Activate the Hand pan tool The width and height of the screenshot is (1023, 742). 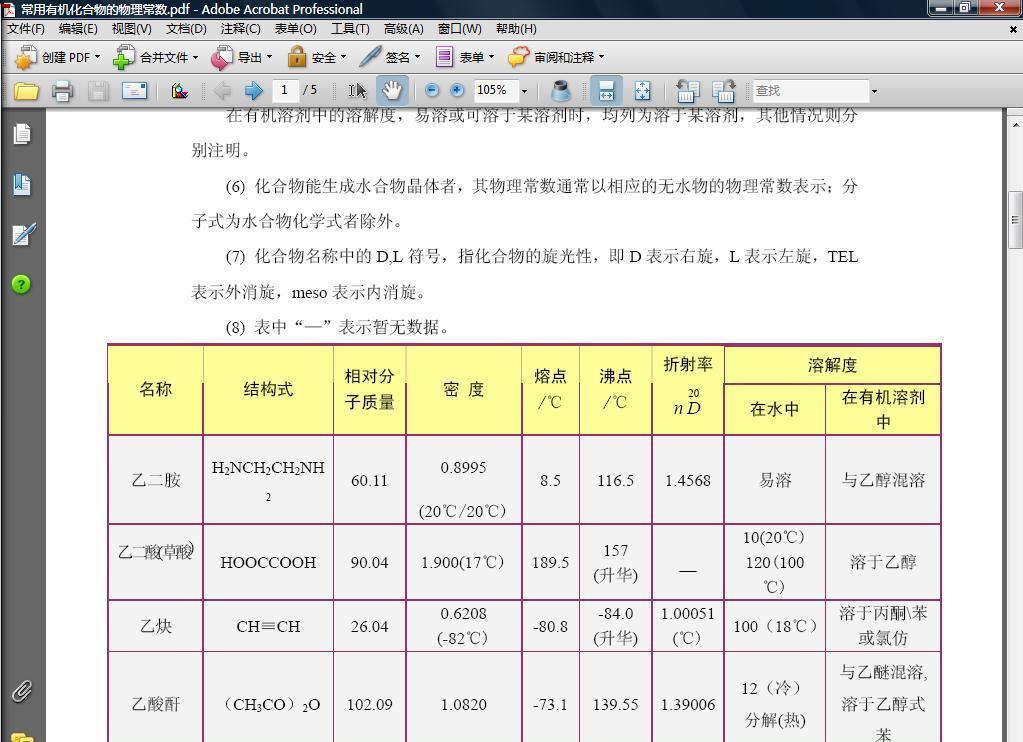click(392, 91)
